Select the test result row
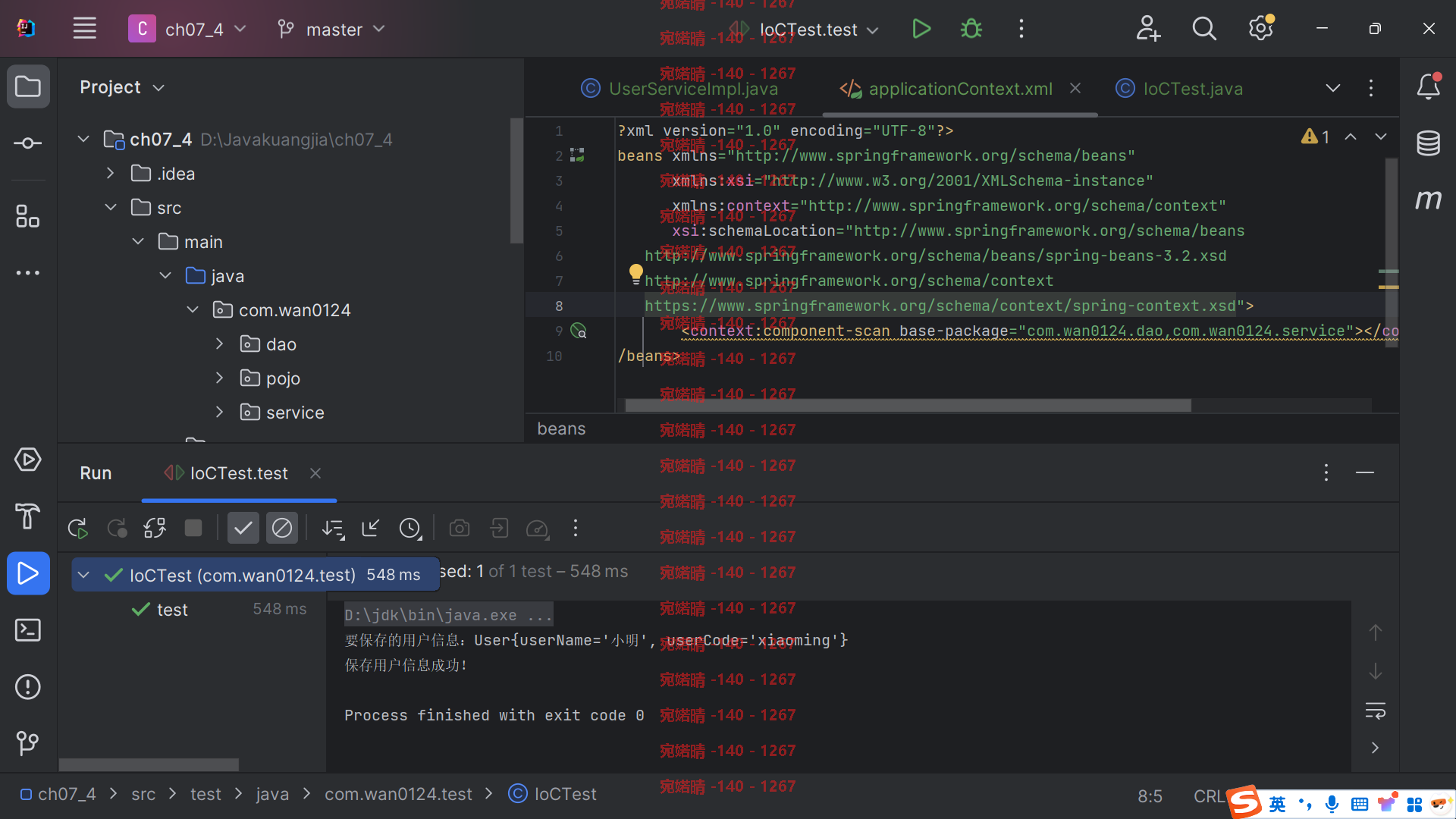 (x=193, y=610)
